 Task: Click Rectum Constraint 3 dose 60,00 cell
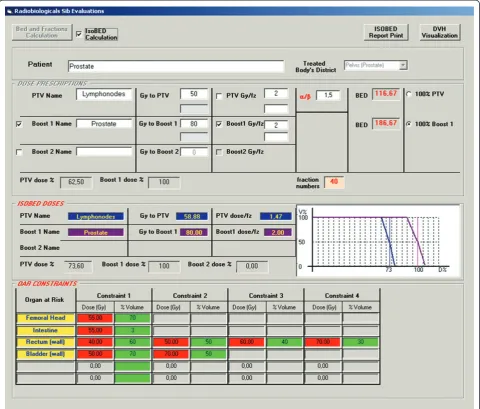pyautogui.click(x=247, y=342)
